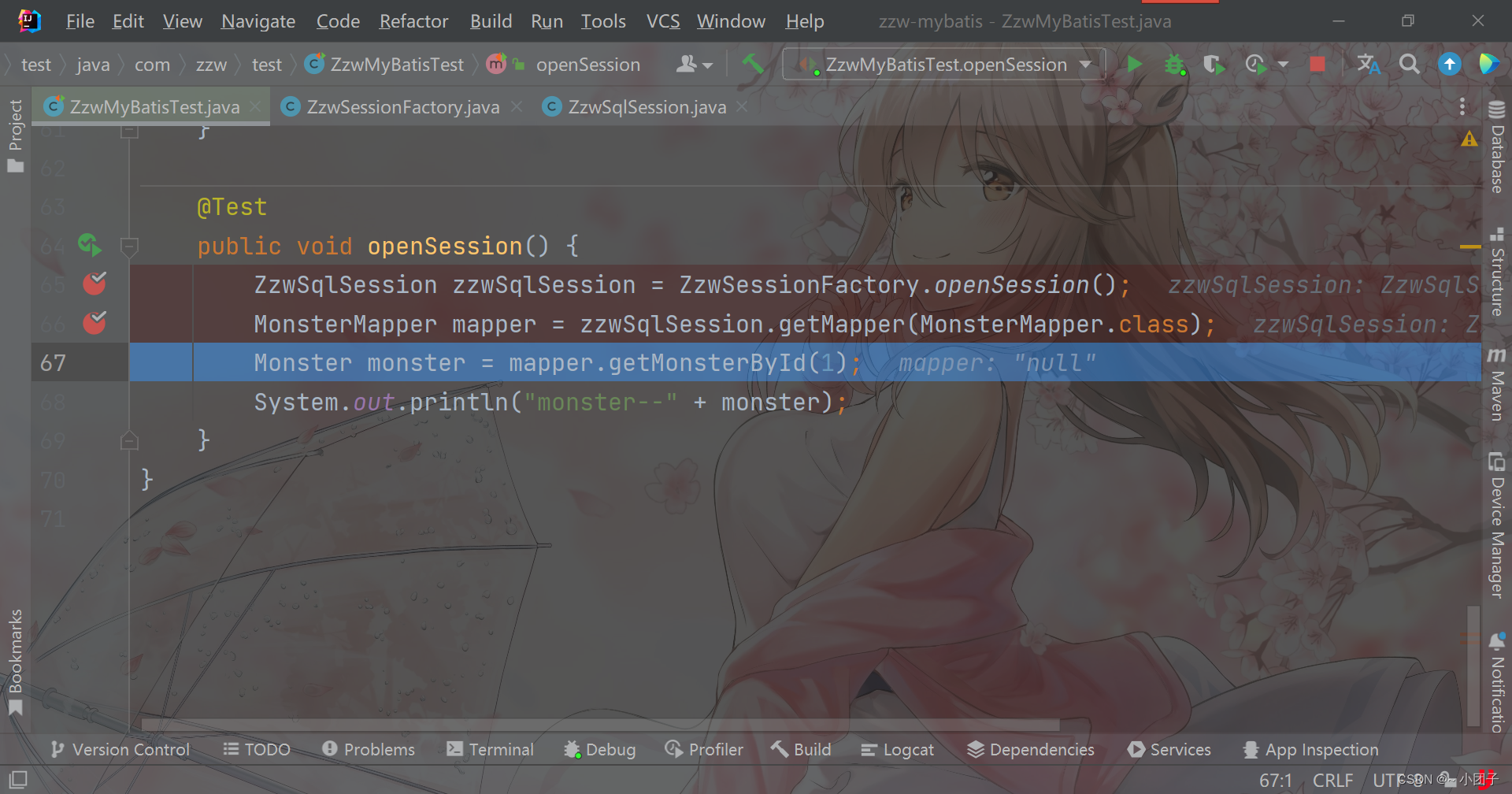Viewport: 1512px width, 794px height.
Task: Open the Dependencies tool window
Action: pos(1031,749)
